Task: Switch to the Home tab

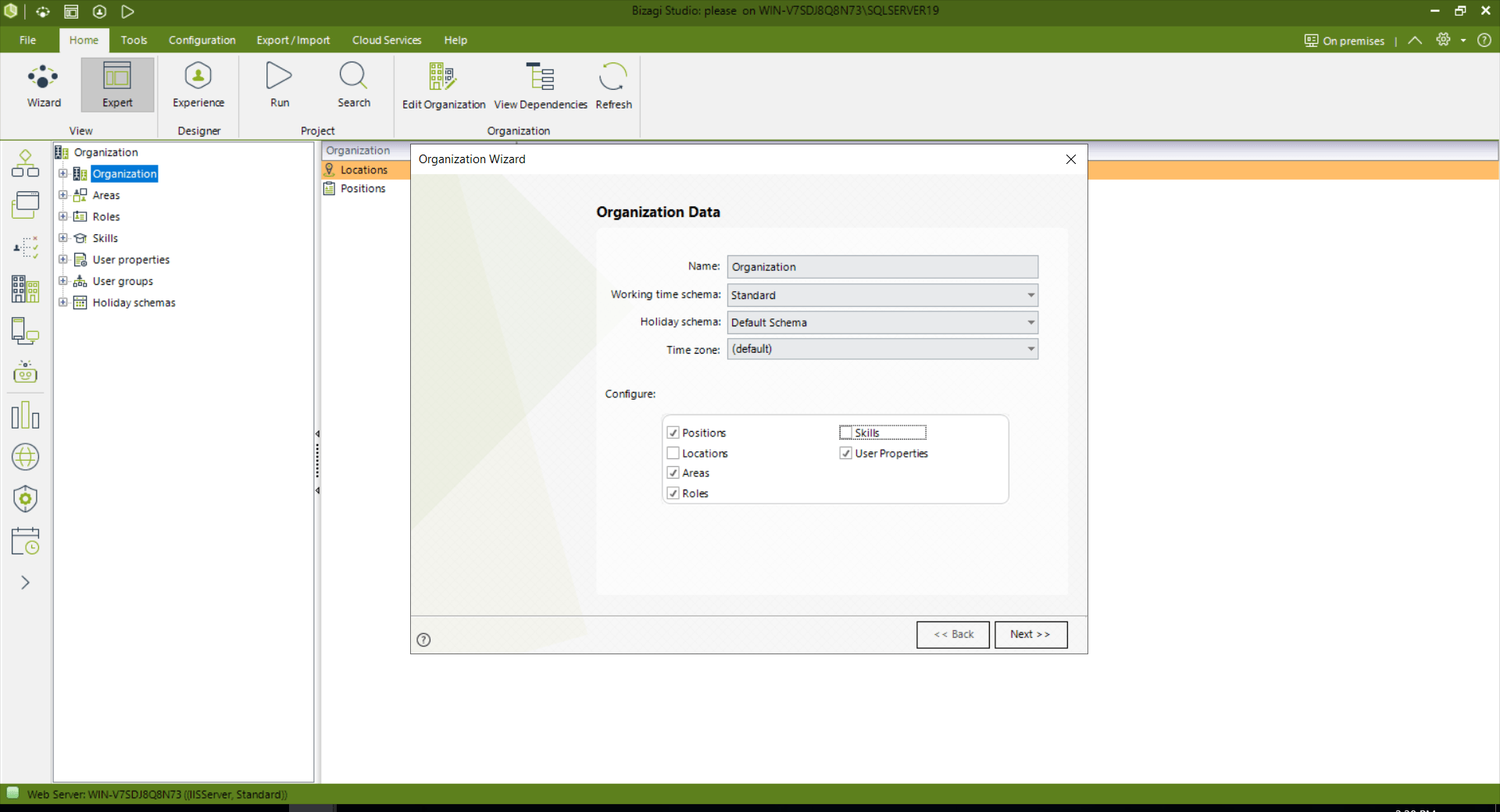Action: pos(84,40)
